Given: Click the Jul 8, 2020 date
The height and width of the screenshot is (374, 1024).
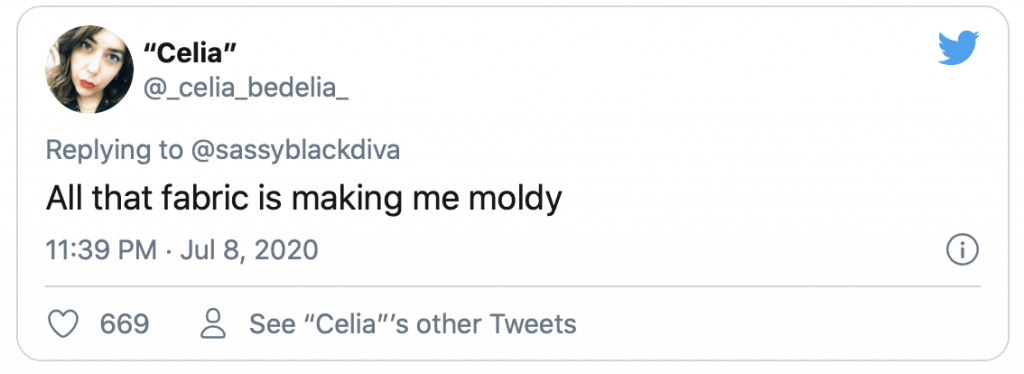Looking at the screenshot, I should 249,250.
